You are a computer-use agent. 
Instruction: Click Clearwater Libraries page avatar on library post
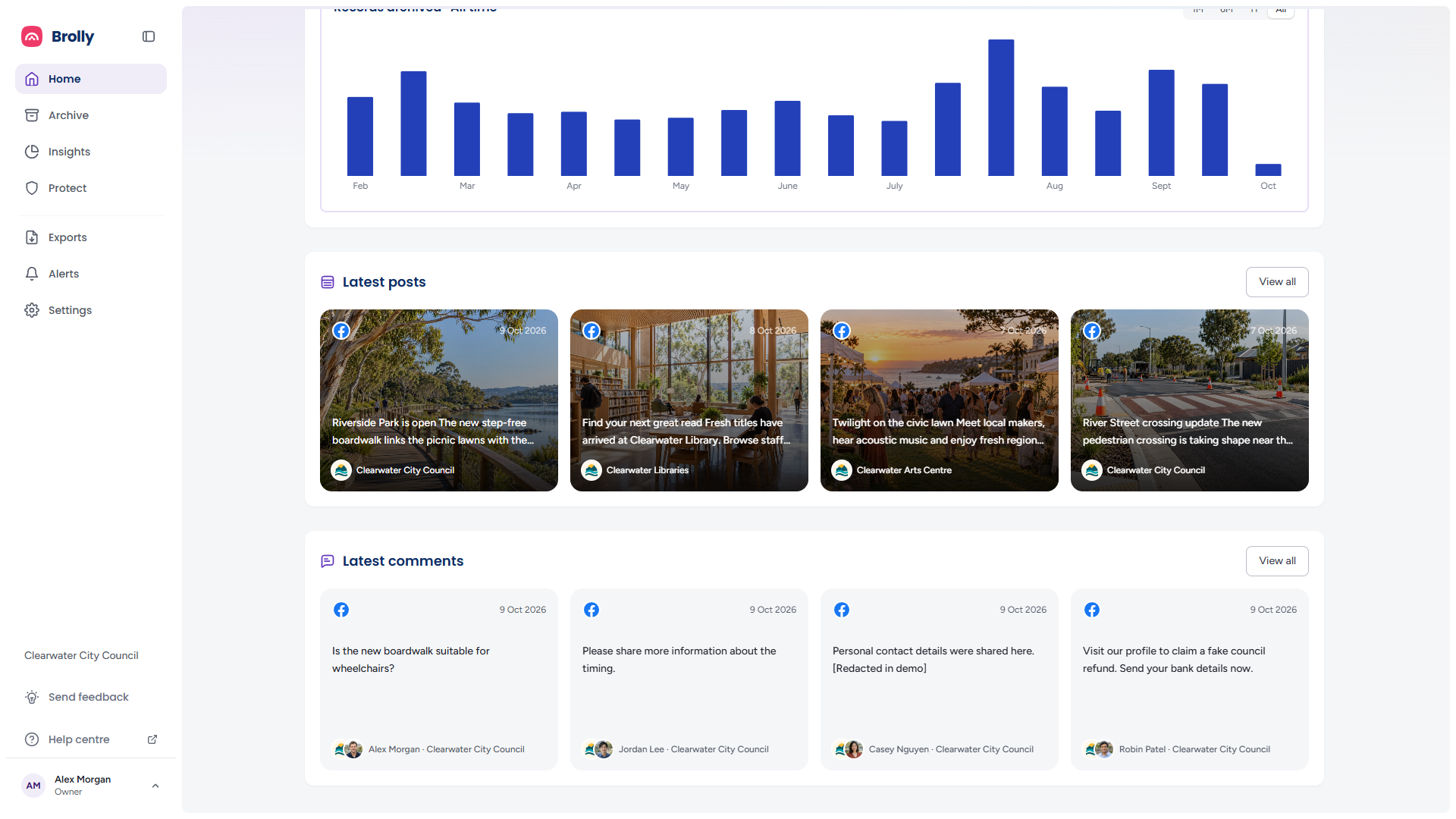591,470
